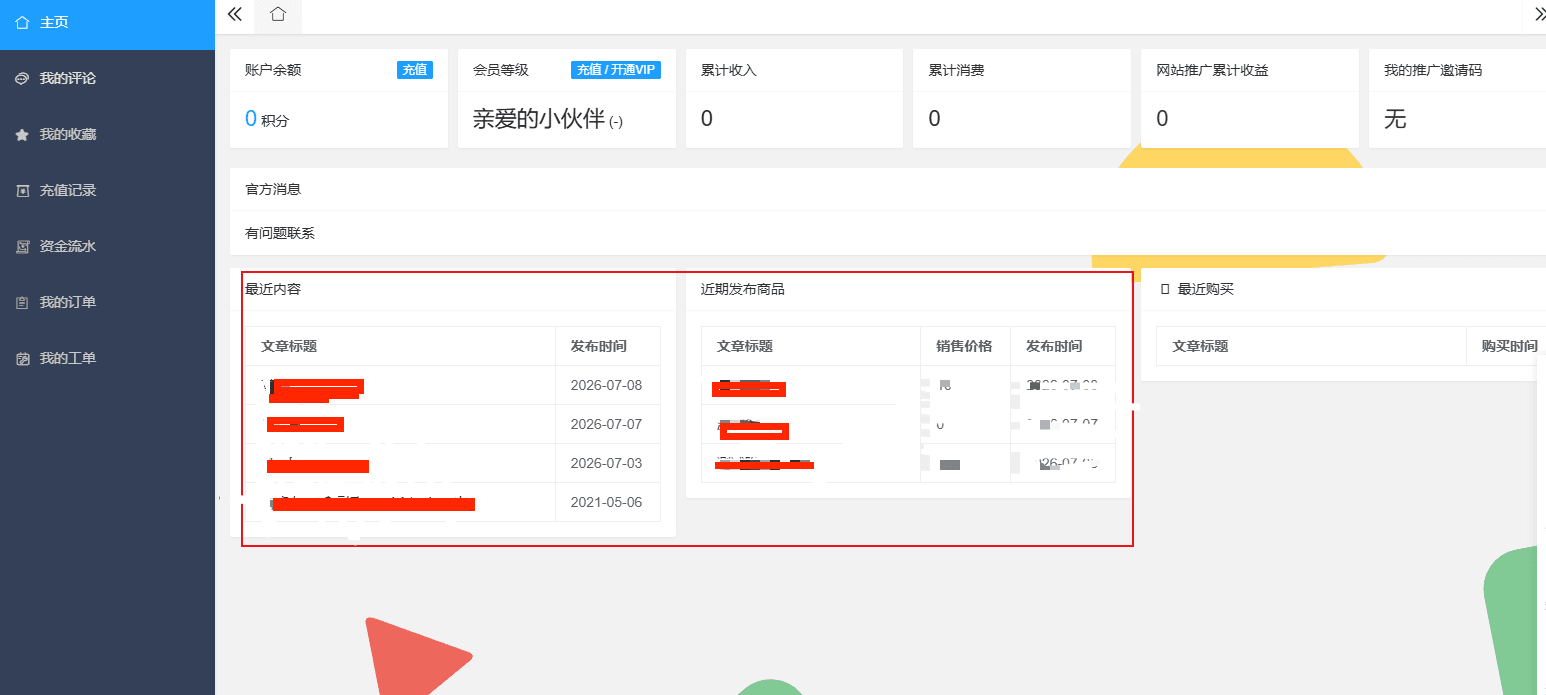
Task: Click the 0 积分 balance value
Action: [267, 119]
